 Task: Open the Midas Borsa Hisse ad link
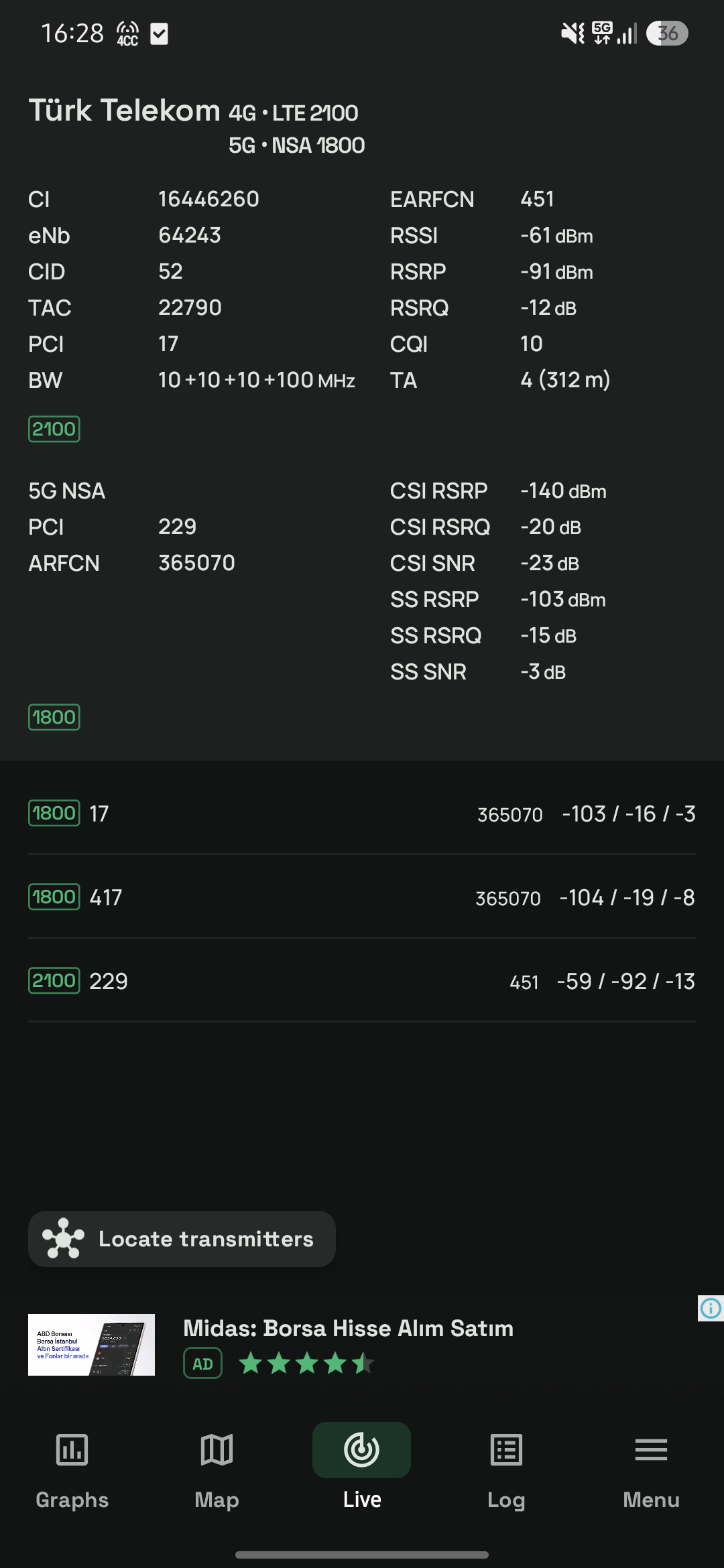(x=348, y=1328)
